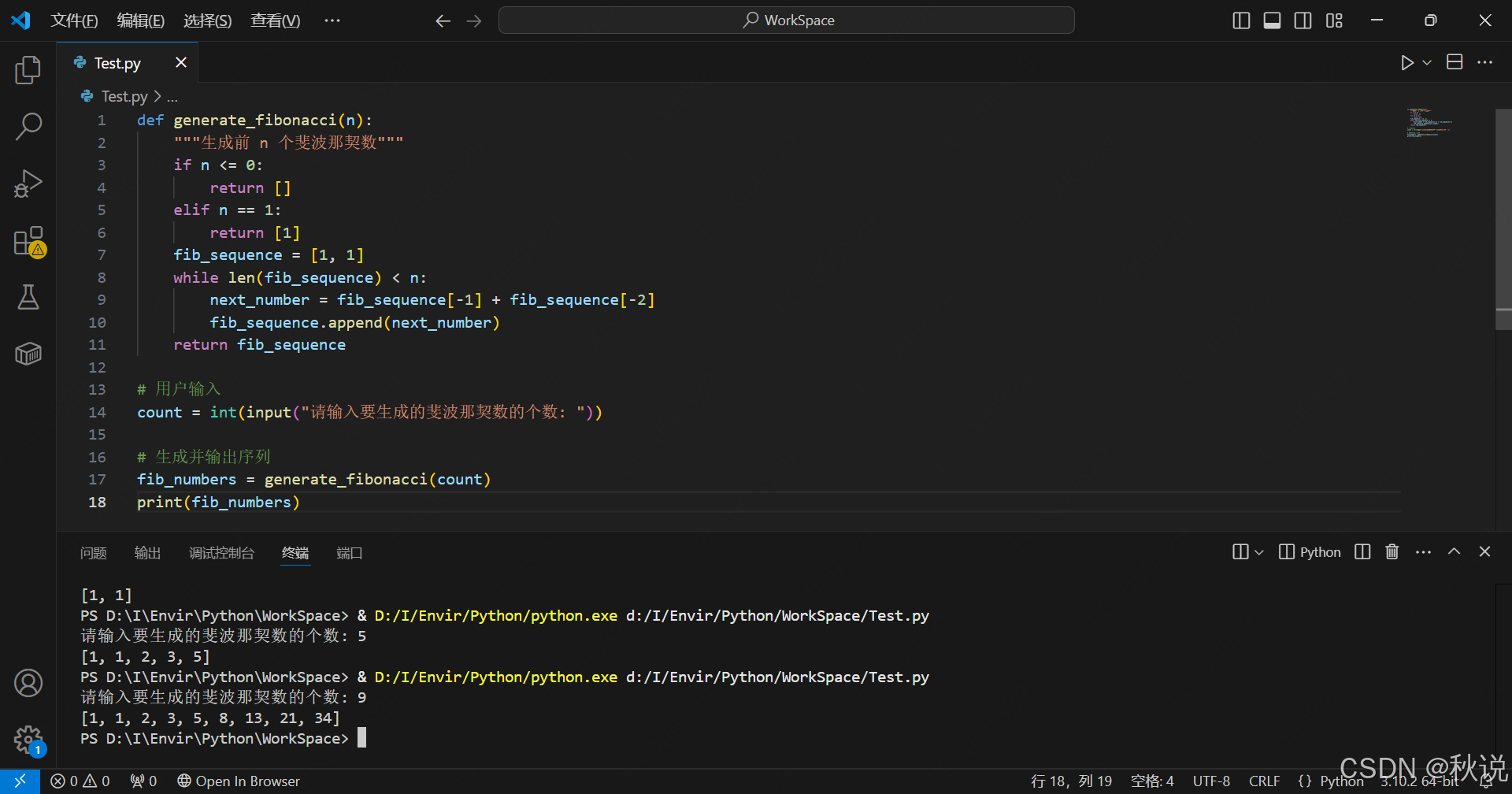This screenshot has height=794, width=1512.
Task: Kill terminal with trash icon
Action: point(1392,552)
